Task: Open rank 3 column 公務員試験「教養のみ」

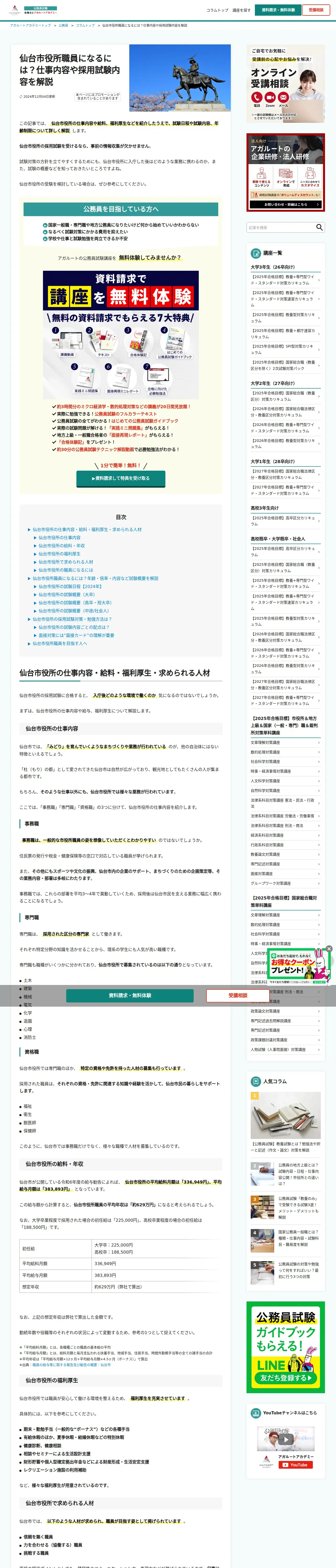Action: tap(285, 1208)
